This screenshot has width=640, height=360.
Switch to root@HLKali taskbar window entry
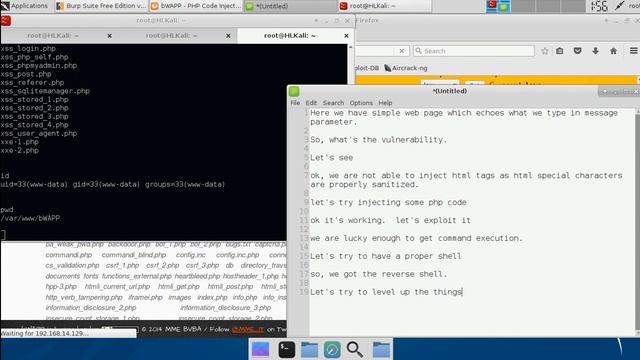(384, 6)
